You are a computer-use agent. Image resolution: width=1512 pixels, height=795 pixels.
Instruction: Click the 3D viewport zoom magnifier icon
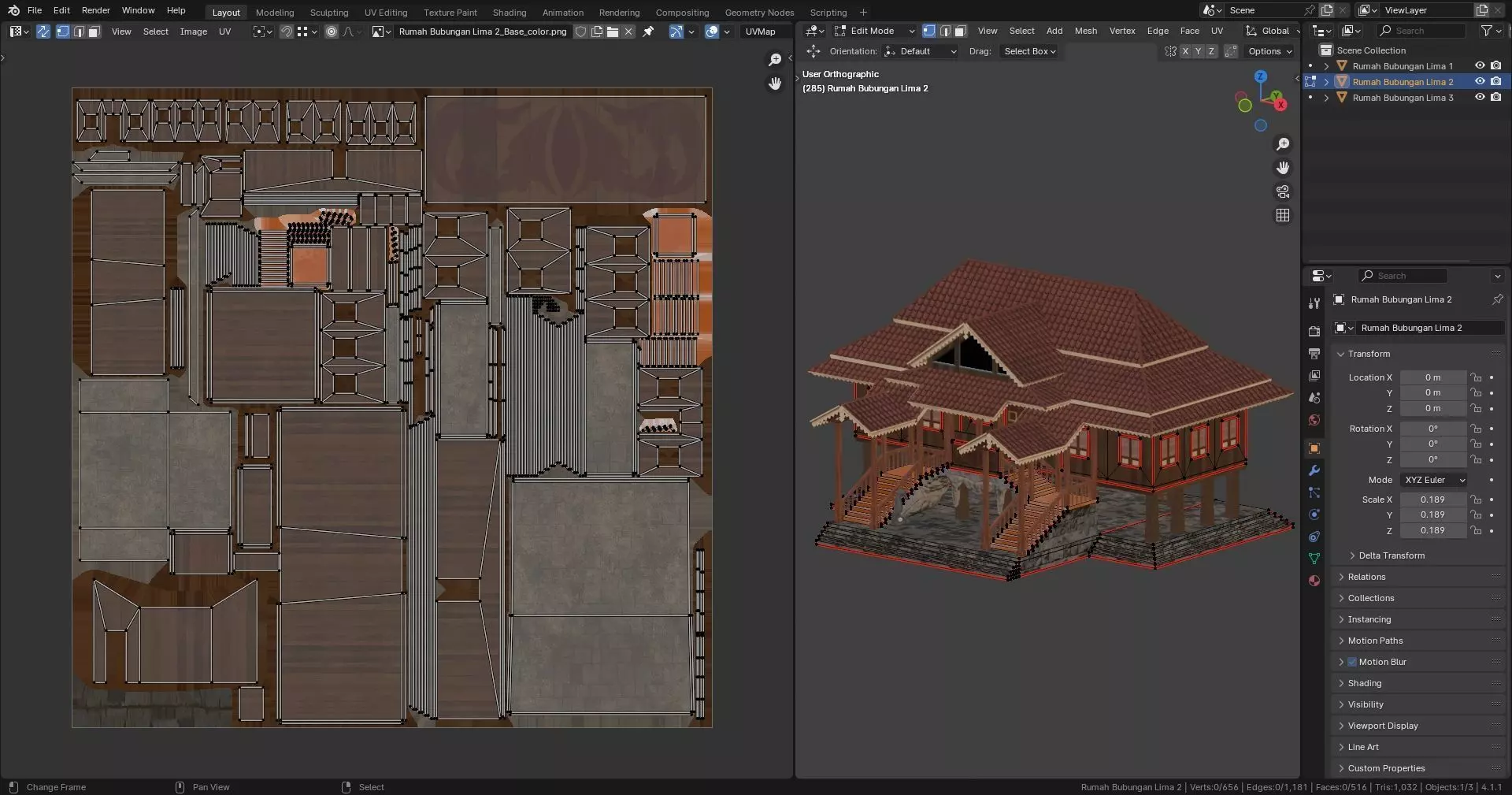(1283, 144)
